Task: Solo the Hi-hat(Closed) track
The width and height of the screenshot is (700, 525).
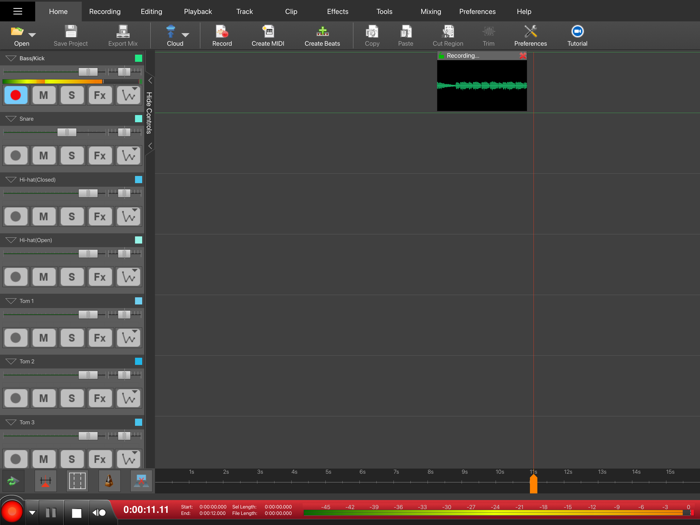Action: [72, 217]
